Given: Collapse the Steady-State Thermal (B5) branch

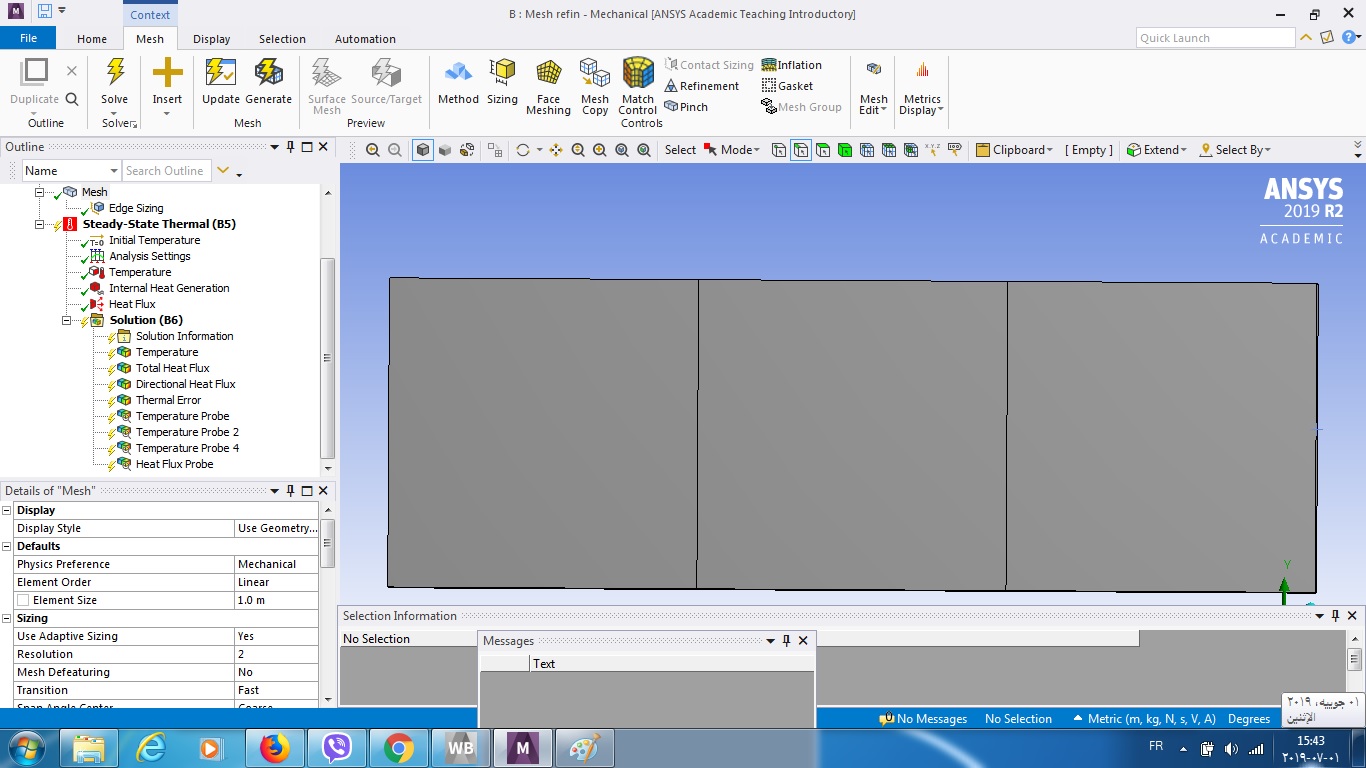Looking at the screenshot, I should coord(41,224).
